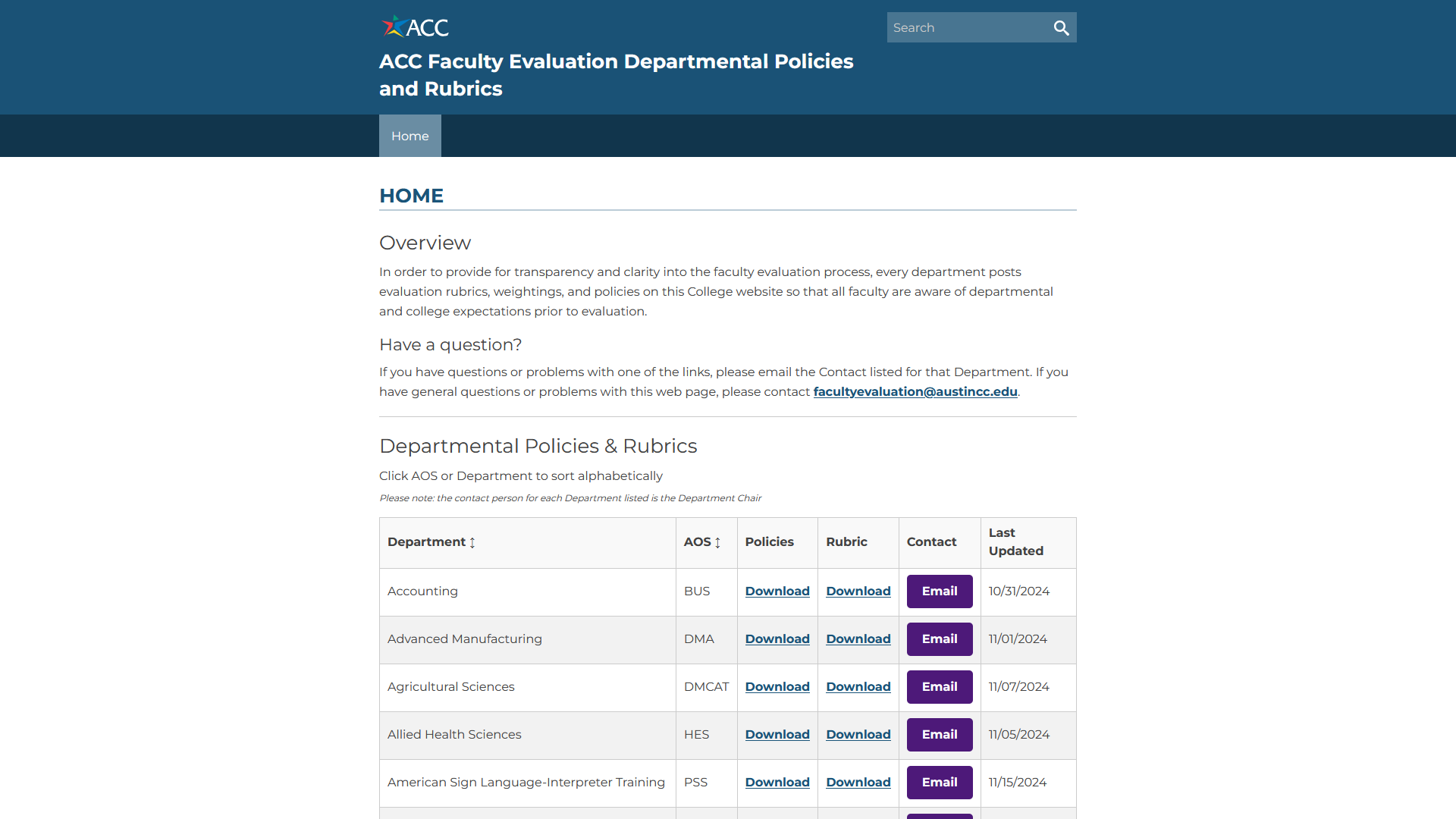Select the Advanced Manufacturing cell
Viewport: 1456px width, 819px height.
[528, 639]
